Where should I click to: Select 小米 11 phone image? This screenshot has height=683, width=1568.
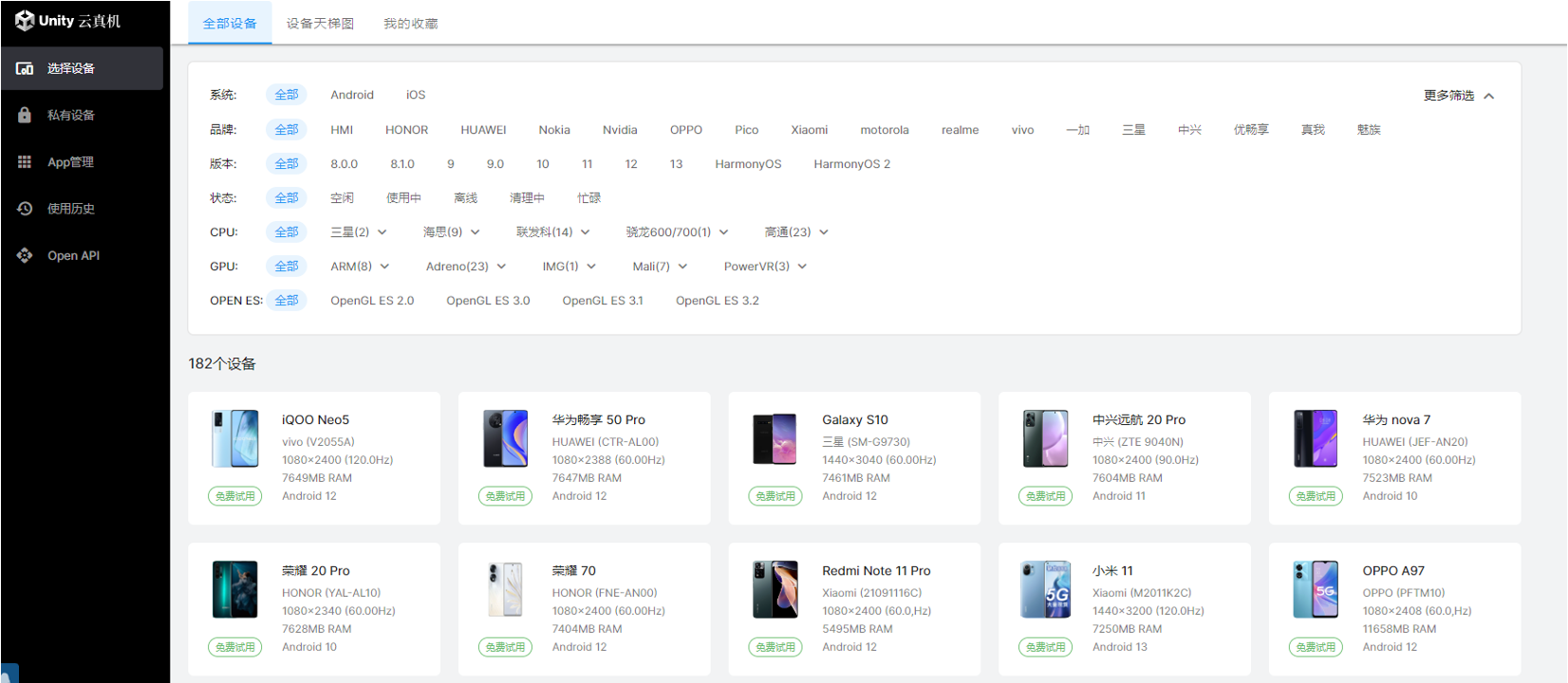point(1045,589)
